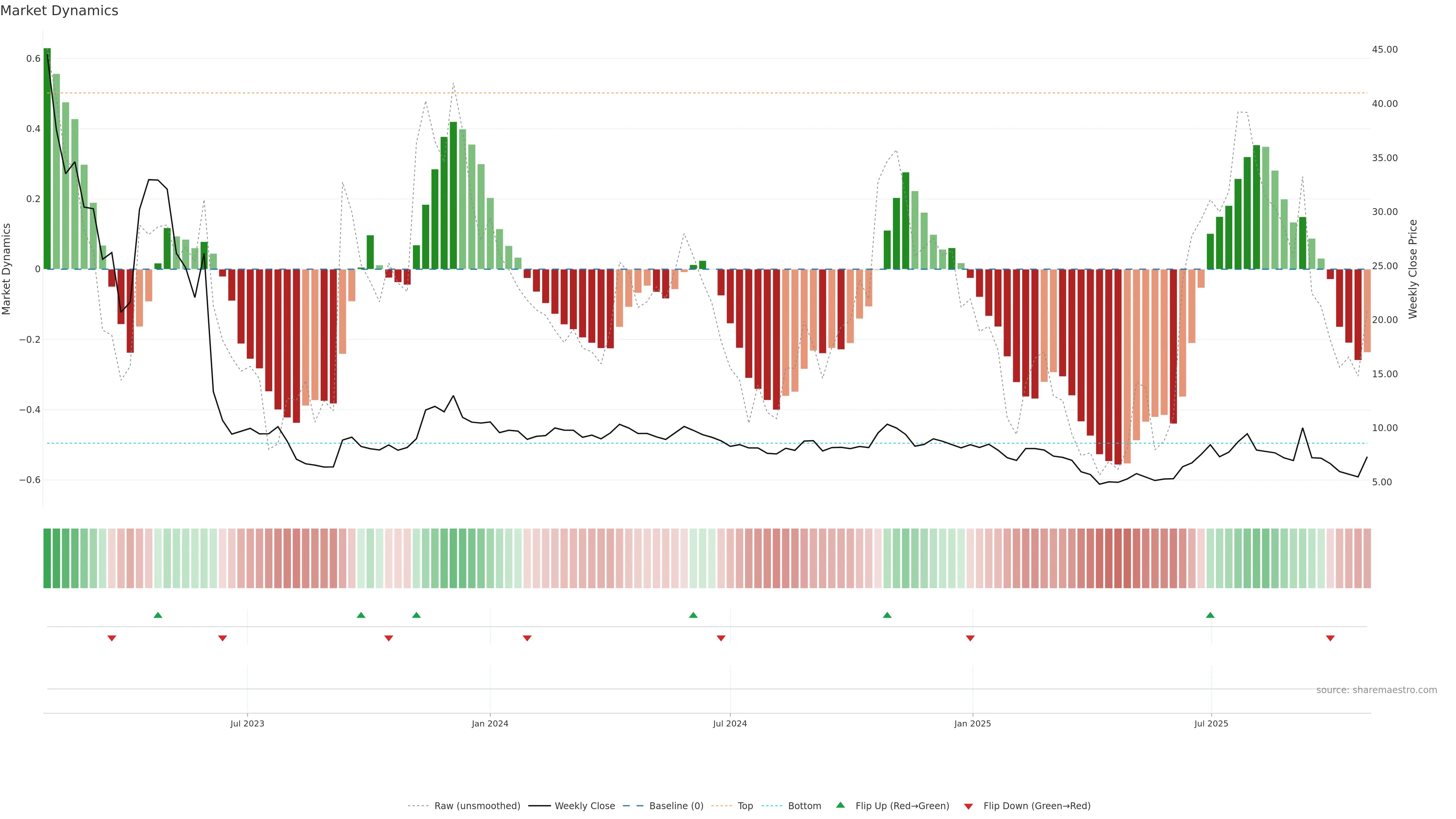This screenshot has height=819, width=1456.
Task: Toggle Flip Down (Green→Red) legend entry
Action: pos(1037,806)
